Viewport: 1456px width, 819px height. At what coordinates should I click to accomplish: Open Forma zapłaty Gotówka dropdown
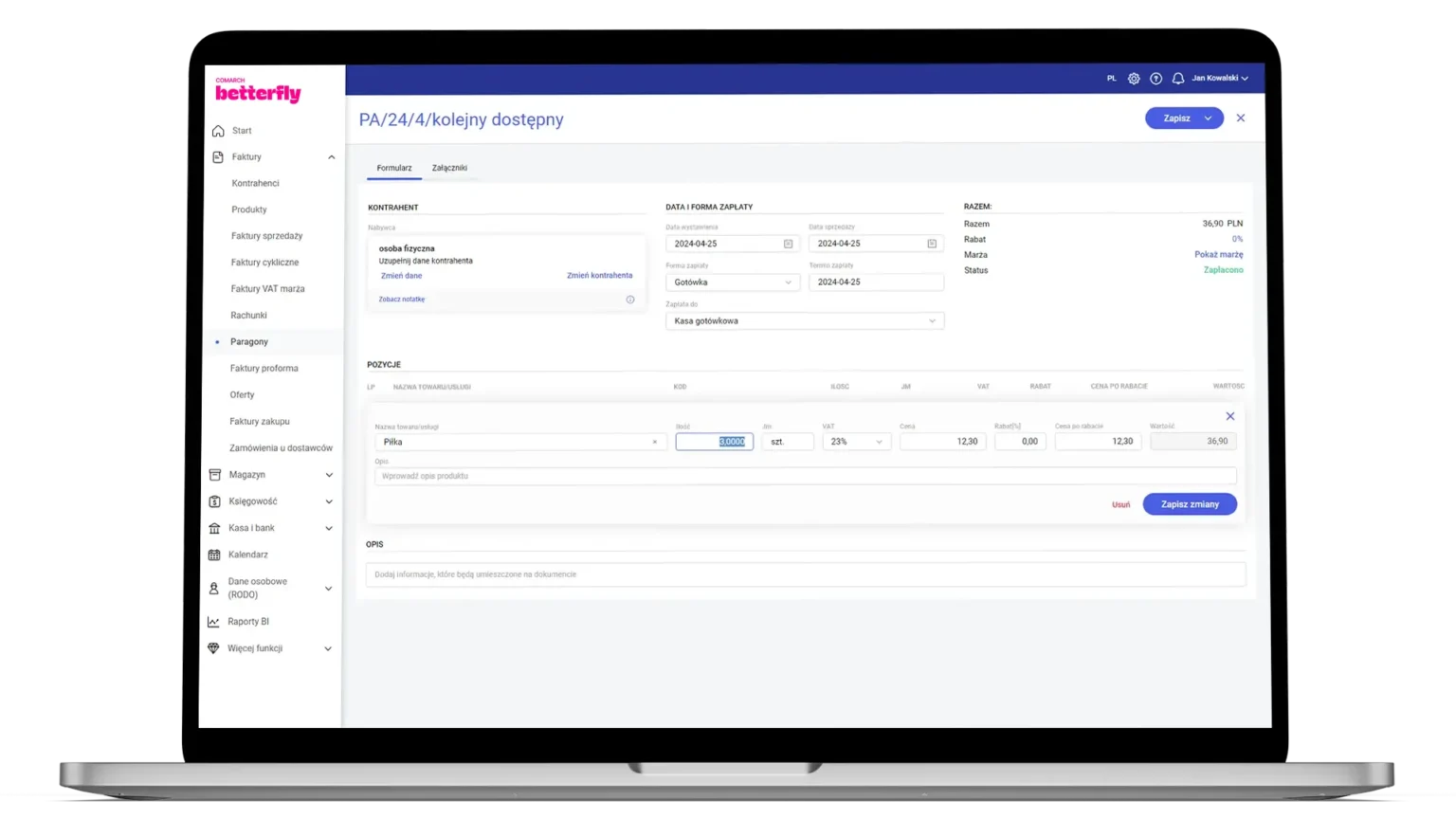[732, 282]
